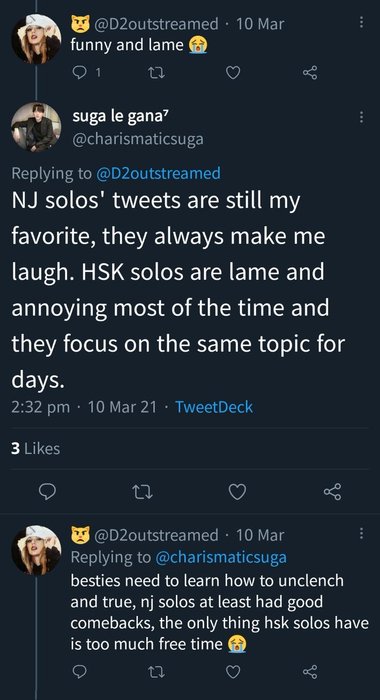Reply to the 'besties need to learn' tweet

(79, 671)
